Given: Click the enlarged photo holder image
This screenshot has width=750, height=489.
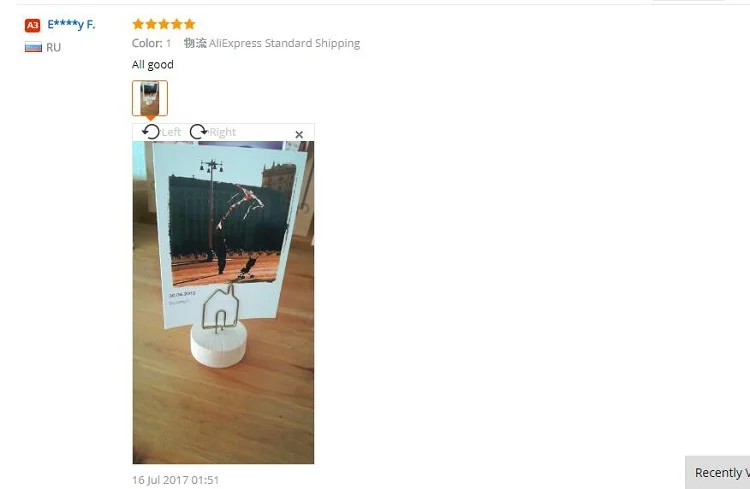Looking at the screenshot, I should [x=223, y=302].
